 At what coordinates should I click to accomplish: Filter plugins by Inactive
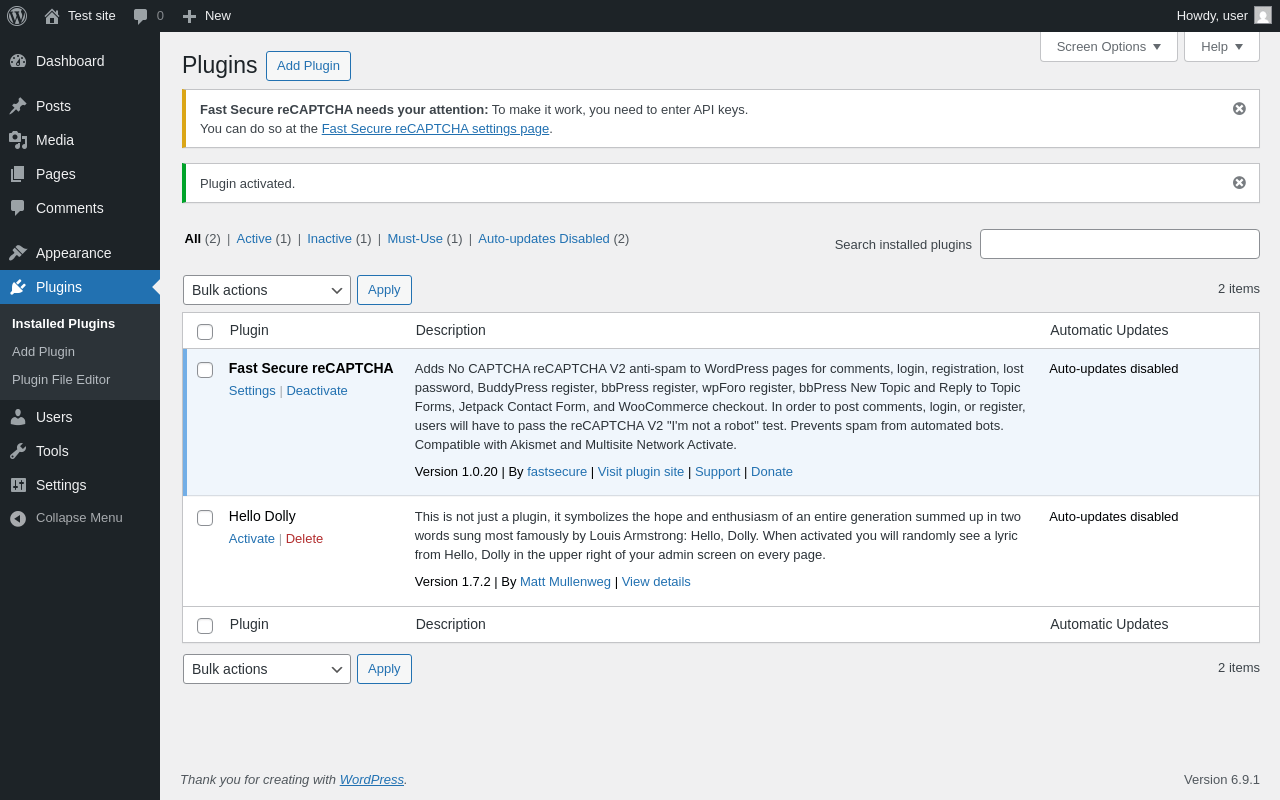329,238
